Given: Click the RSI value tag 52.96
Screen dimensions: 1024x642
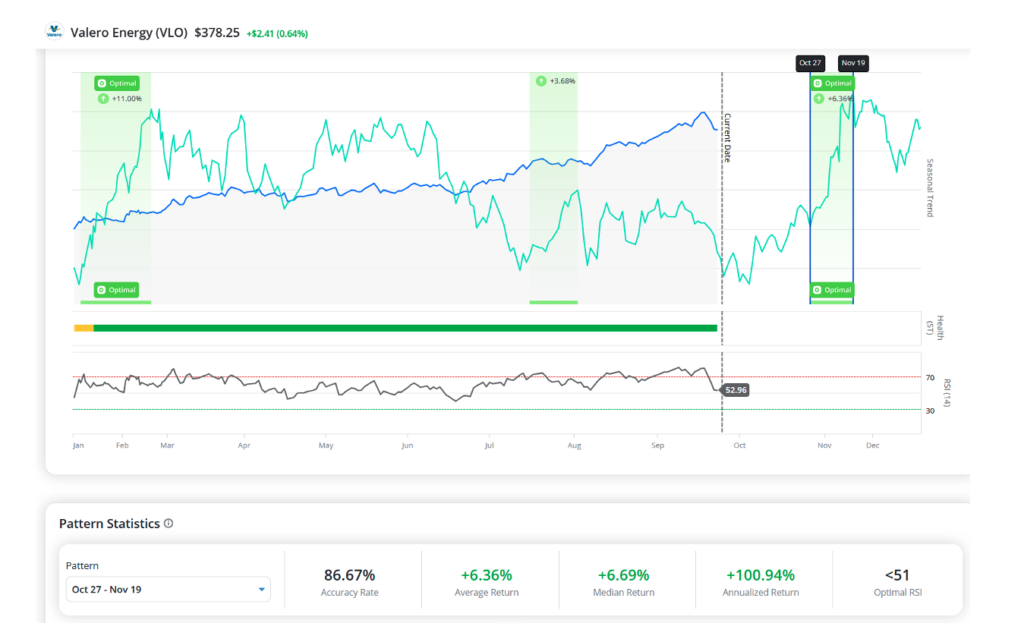Looking at the screenshot, I should coord(735,390).
